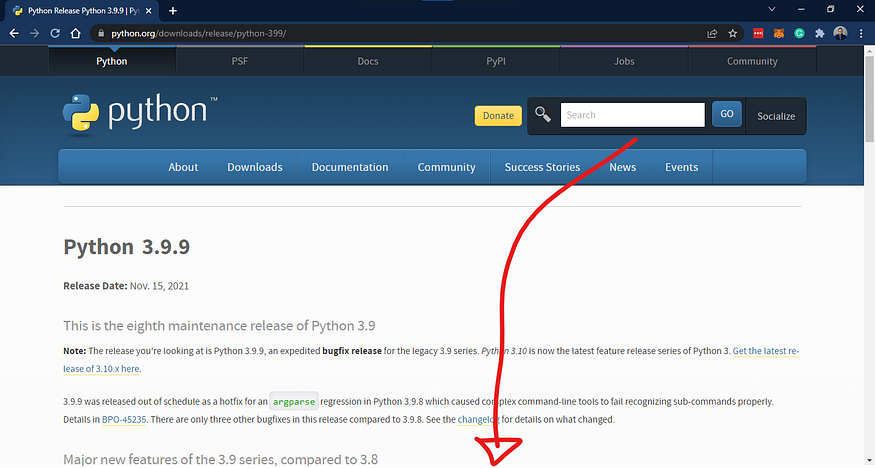Click the yellow Donate button
Screen dimensions: 875x468
tap(498, 115)
